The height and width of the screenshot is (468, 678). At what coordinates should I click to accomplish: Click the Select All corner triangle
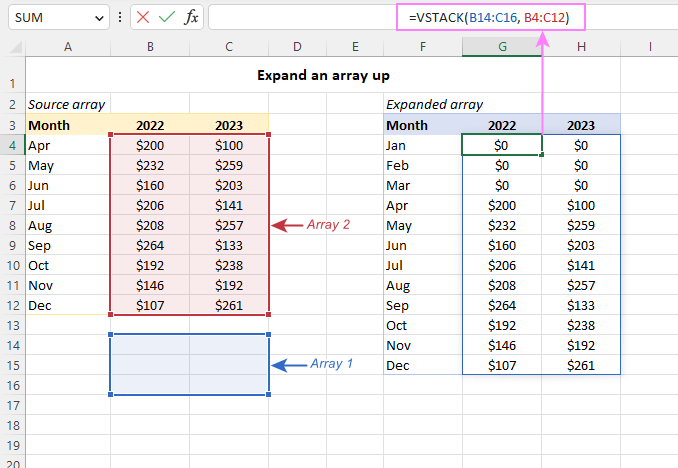click(16, 47)
